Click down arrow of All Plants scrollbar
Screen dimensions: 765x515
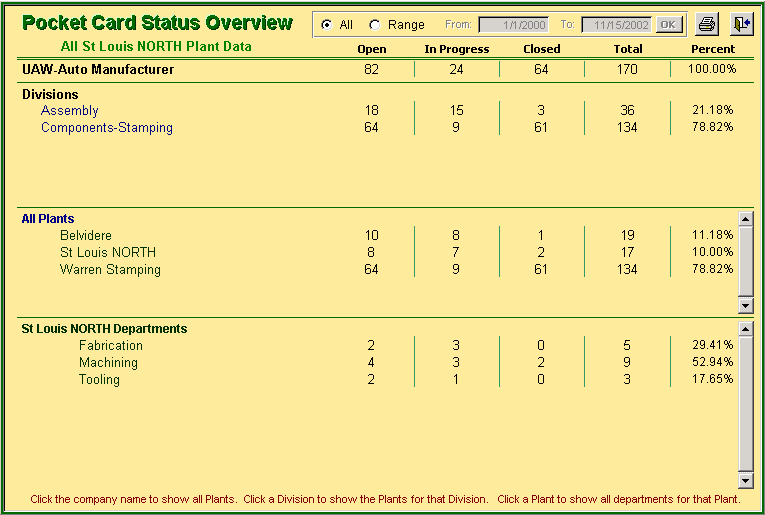point(745,306)
